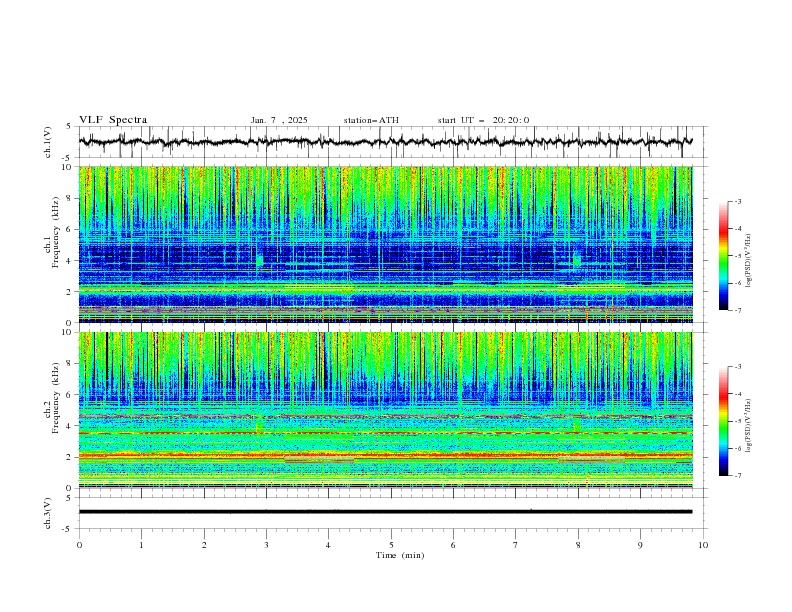Click time axis tick label '8'

click(578, 545)
